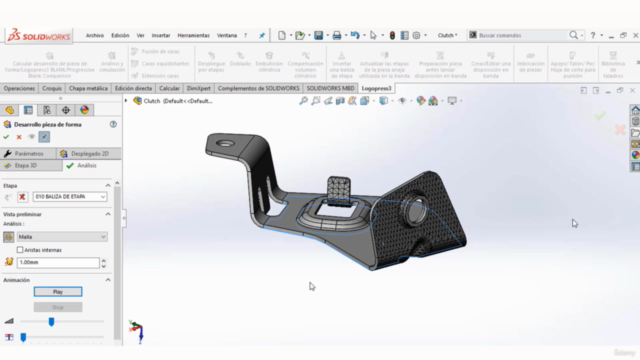Click the Rebuild traffic light icon
Screen dimensions: 640x360
(392, 36)
